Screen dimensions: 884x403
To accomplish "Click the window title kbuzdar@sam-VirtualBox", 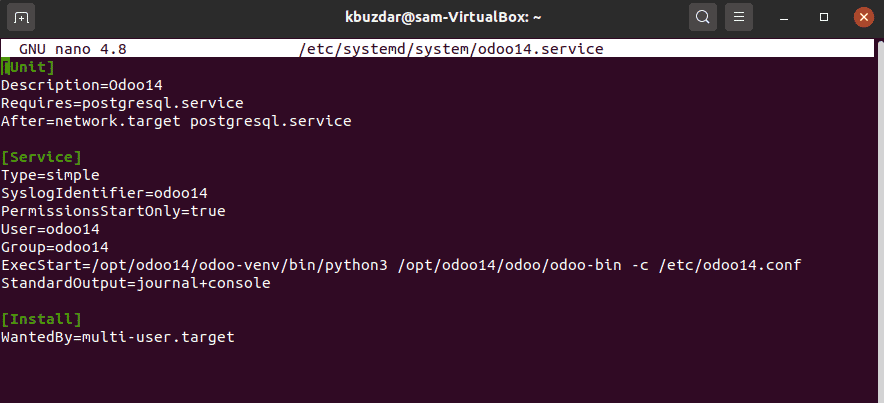I will [443, 17].
